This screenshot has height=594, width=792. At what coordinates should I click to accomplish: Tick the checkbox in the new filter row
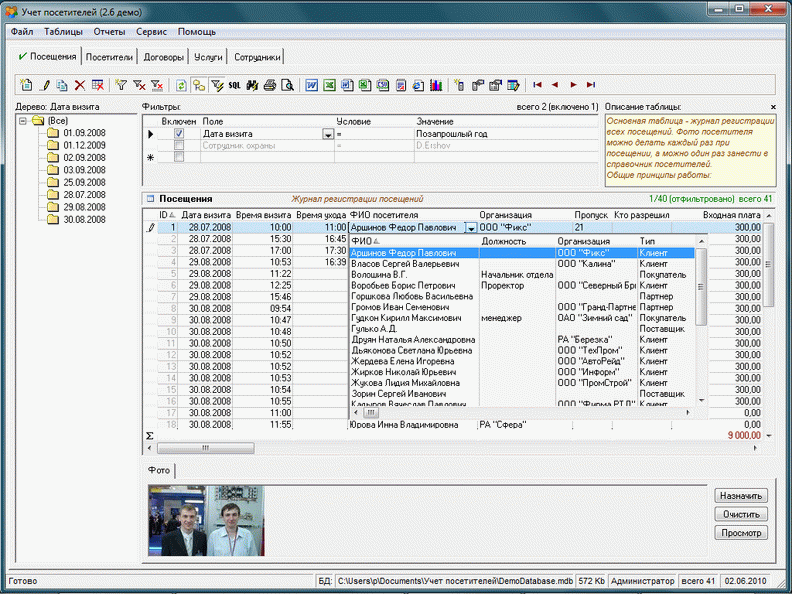point(179,157)
